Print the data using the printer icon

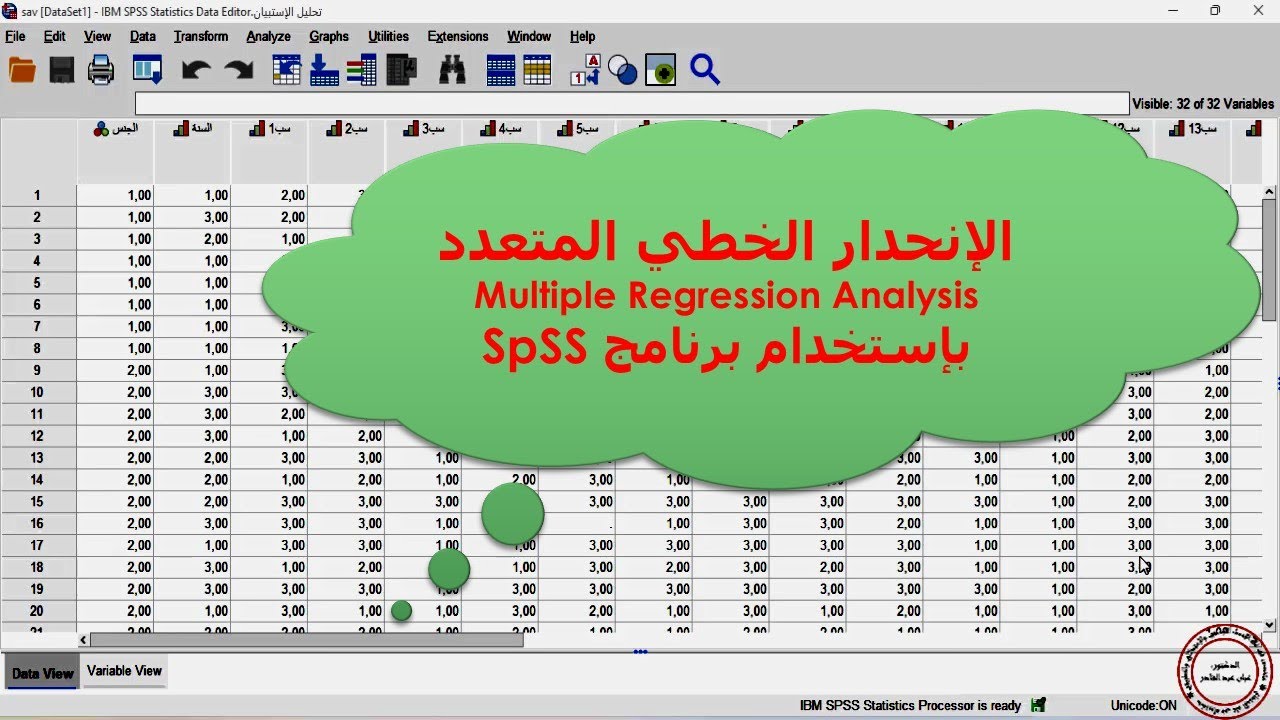(x=101, y=70)
